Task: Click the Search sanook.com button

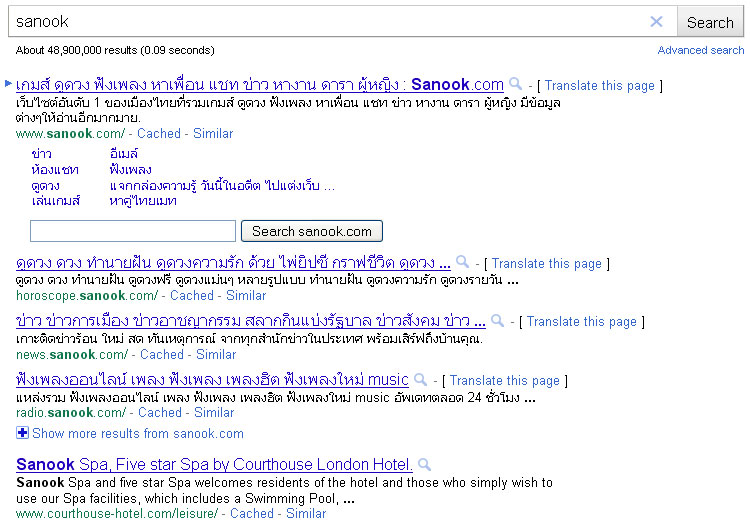Action: [x=312, y=231]
